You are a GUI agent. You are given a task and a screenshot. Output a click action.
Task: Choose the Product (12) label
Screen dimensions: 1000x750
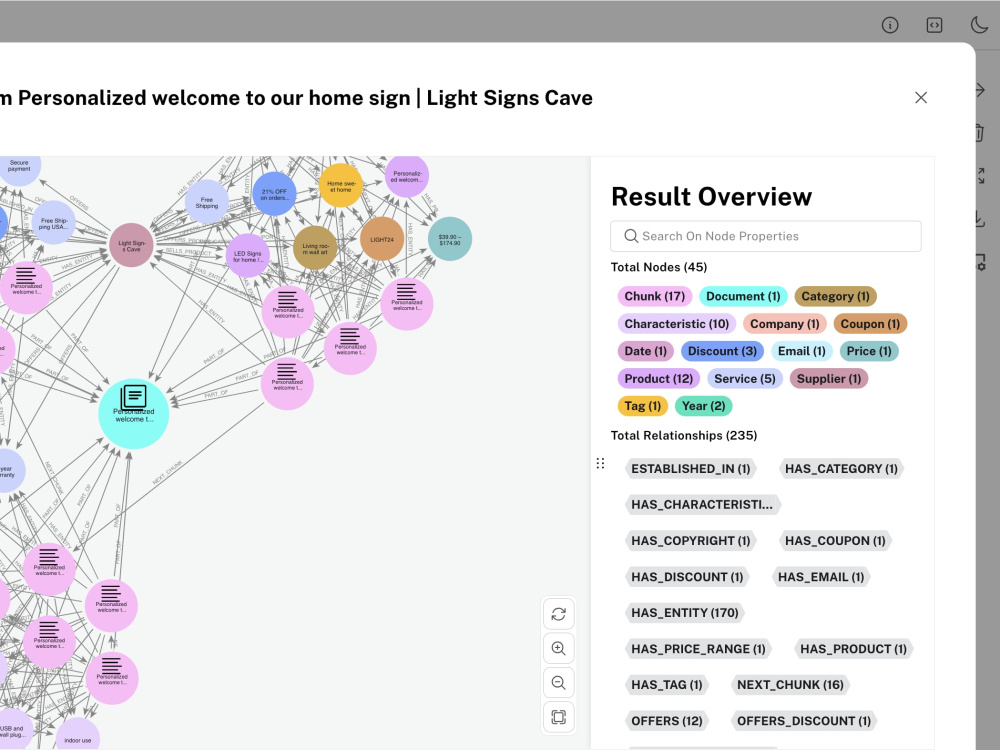tap(659, 379)
